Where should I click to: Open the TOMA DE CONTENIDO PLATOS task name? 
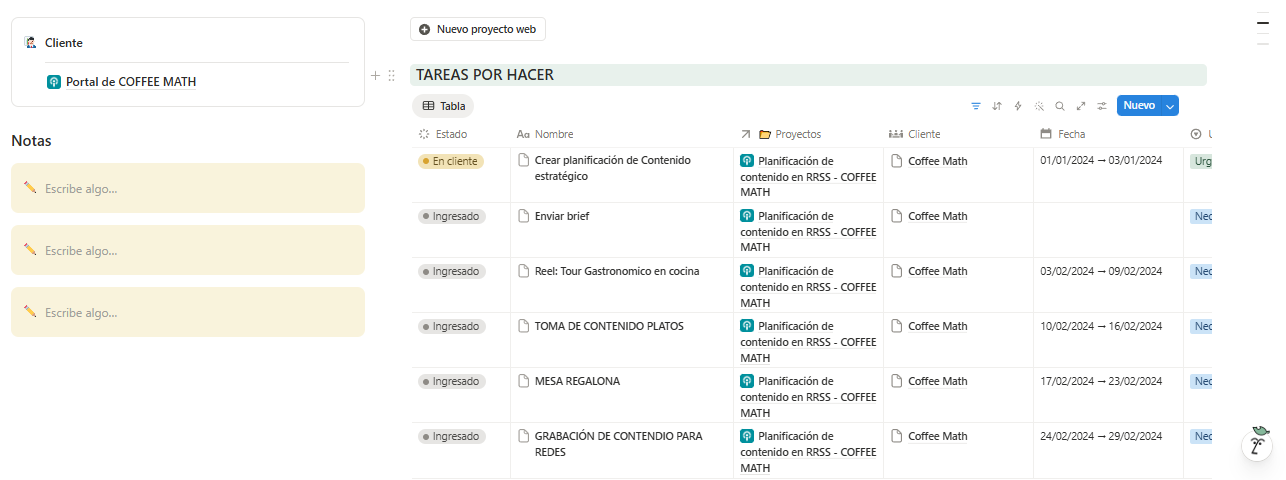(608, 326)
